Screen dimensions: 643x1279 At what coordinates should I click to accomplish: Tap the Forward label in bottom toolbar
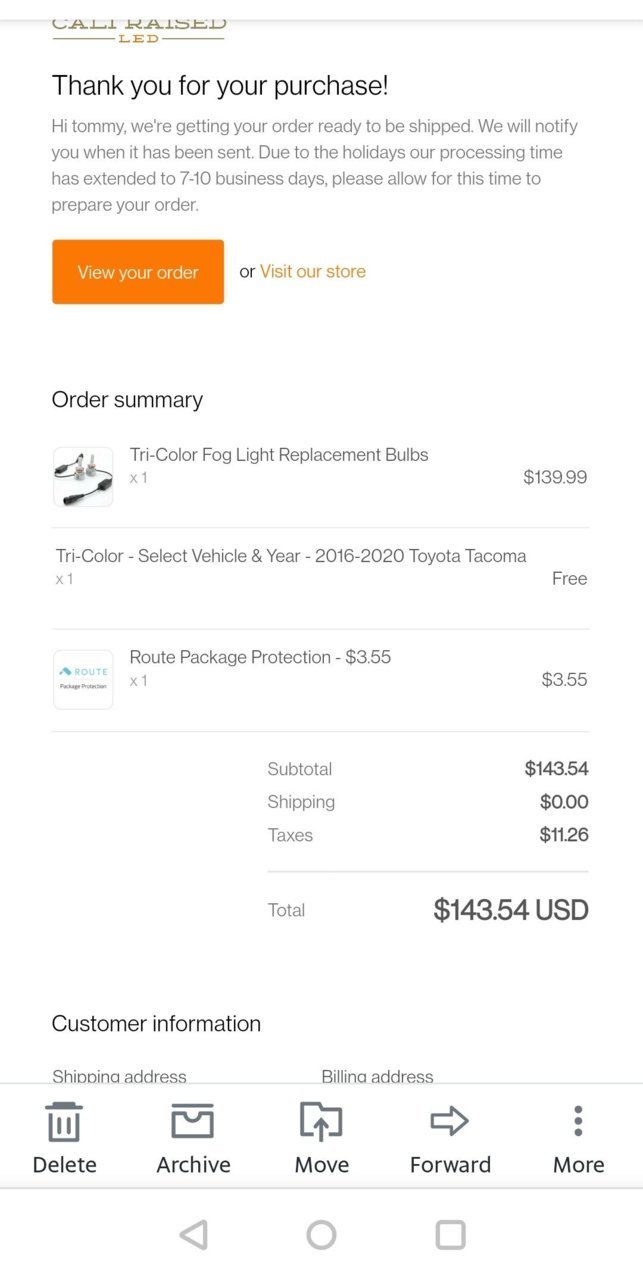pyautogui.click(x=450, y=1165)
